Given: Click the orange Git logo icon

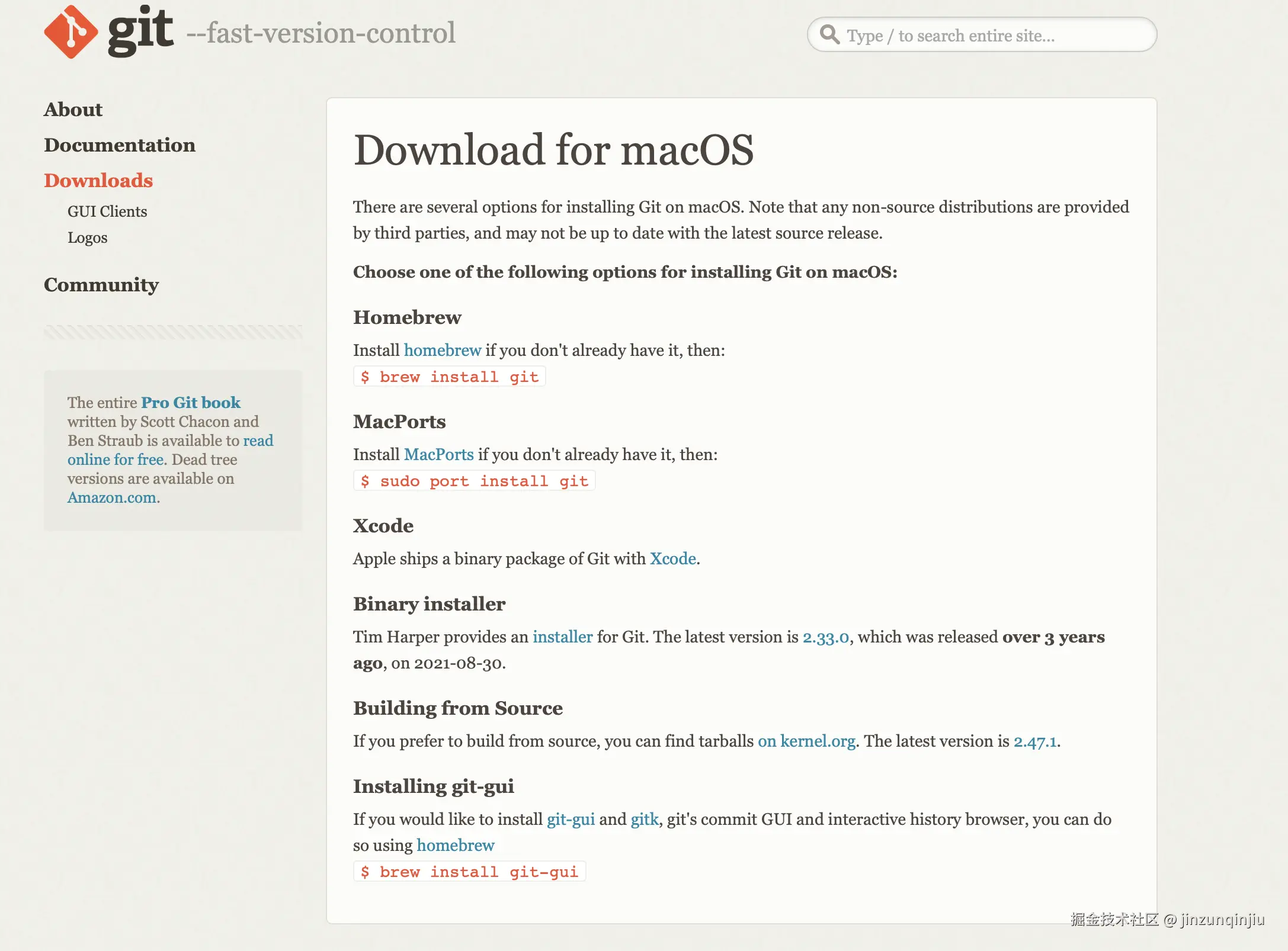Looking at the screenshot, I should tap(71, 32).
